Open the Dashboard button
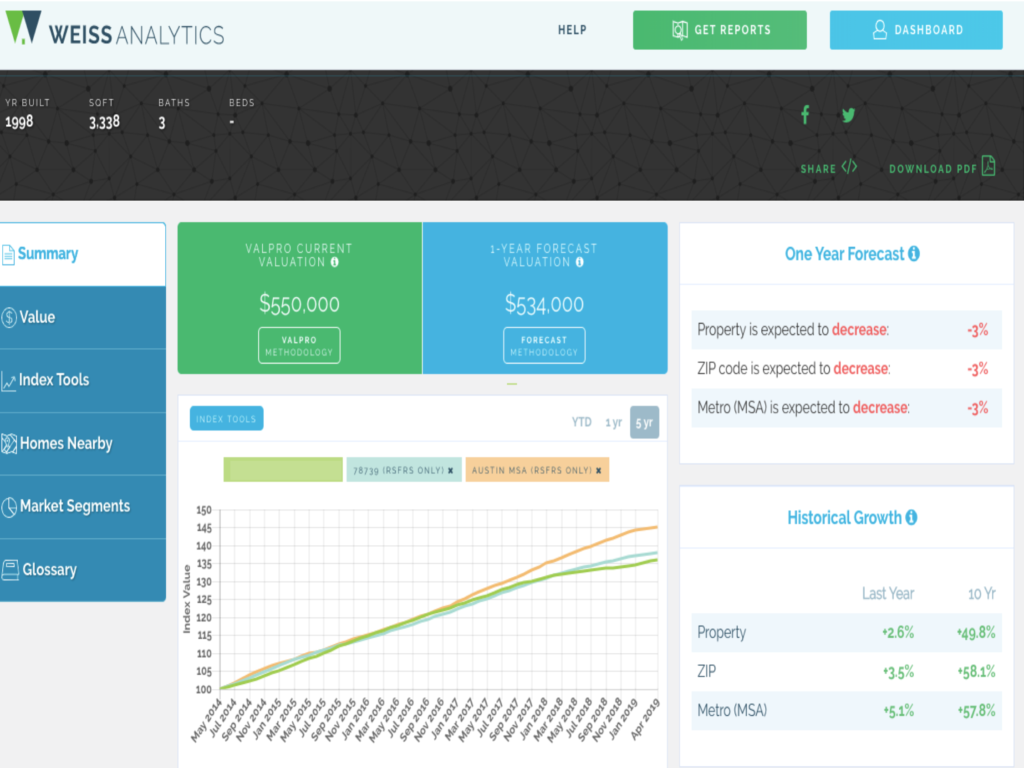The width and height of the screenshot is (1024, 768). pos(915,30)
